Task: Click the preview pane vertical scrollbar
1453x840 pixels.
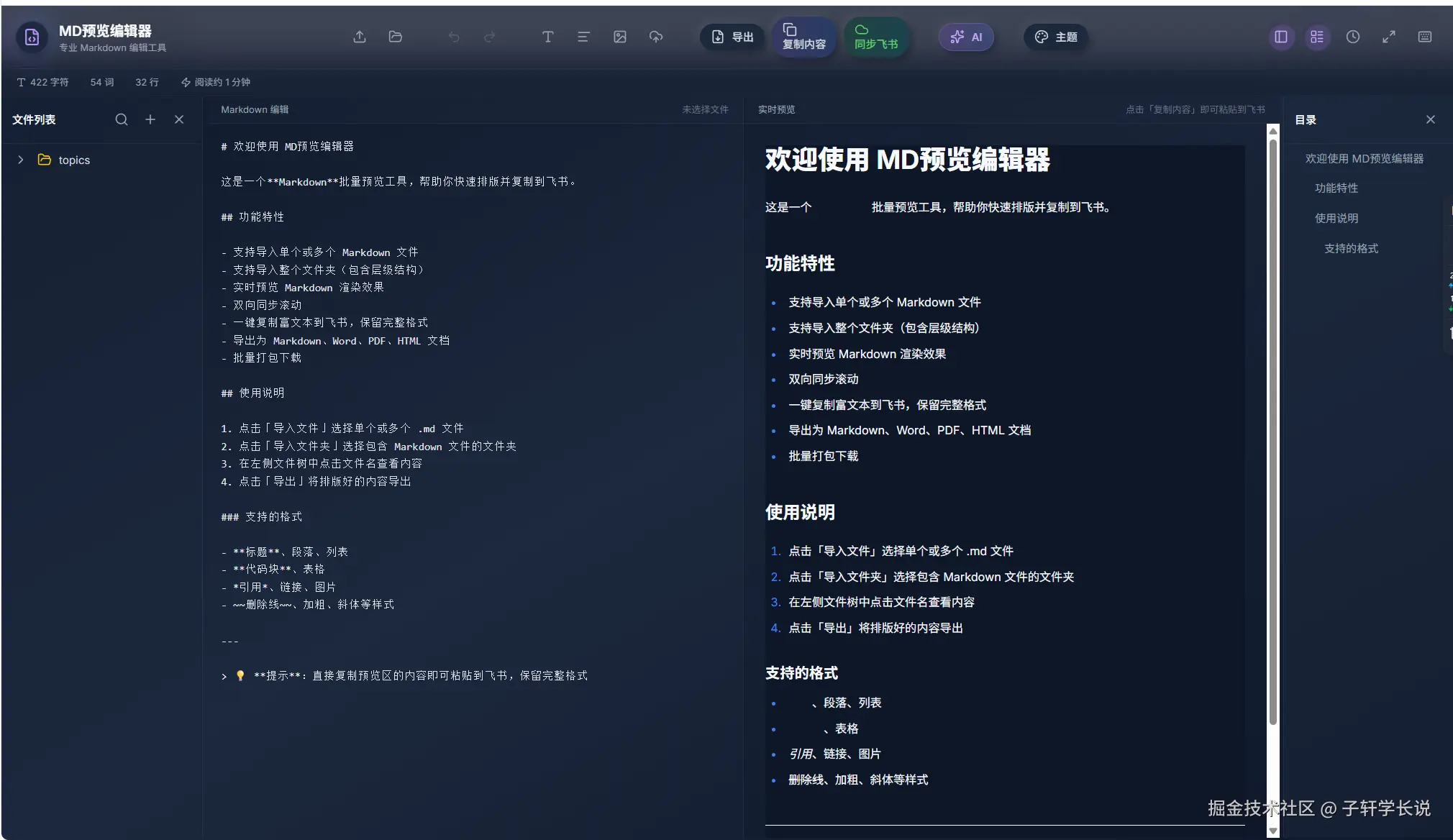Action: pyautogui.click(x=1272, y=432)
